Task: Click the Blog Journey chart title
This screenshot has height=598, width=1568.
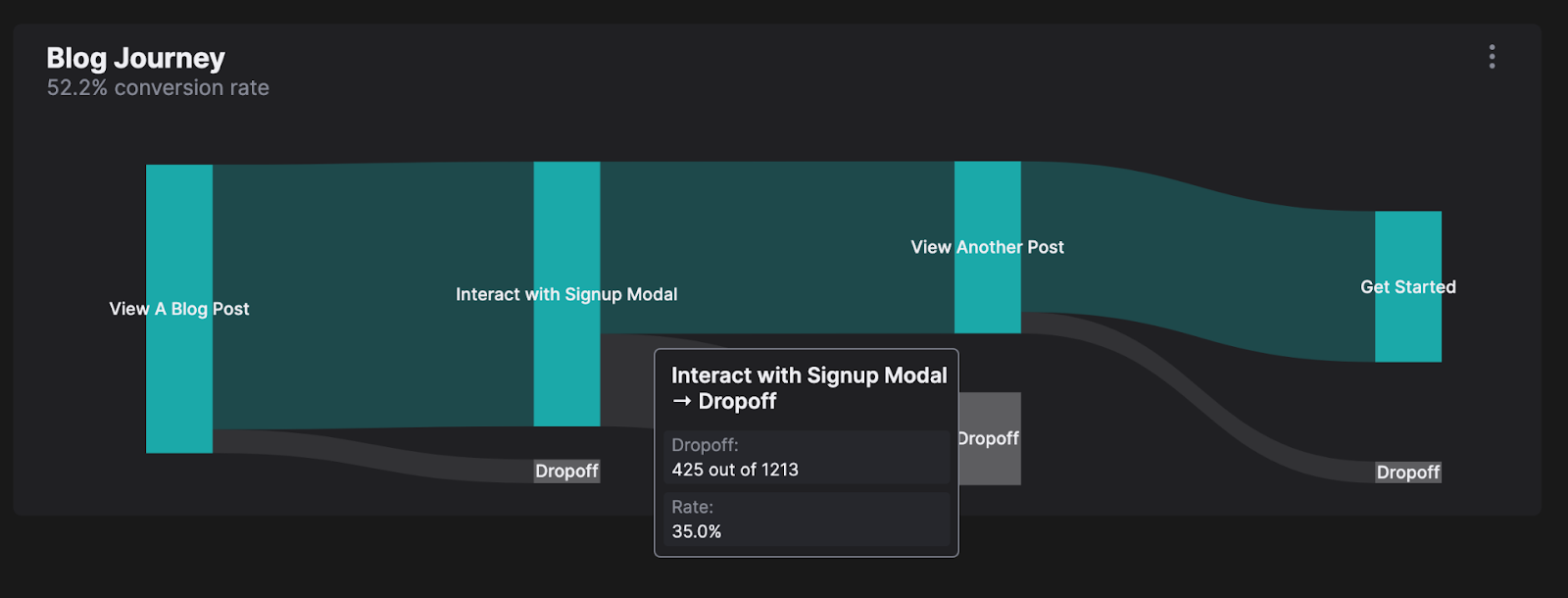Action: point(135,59)
